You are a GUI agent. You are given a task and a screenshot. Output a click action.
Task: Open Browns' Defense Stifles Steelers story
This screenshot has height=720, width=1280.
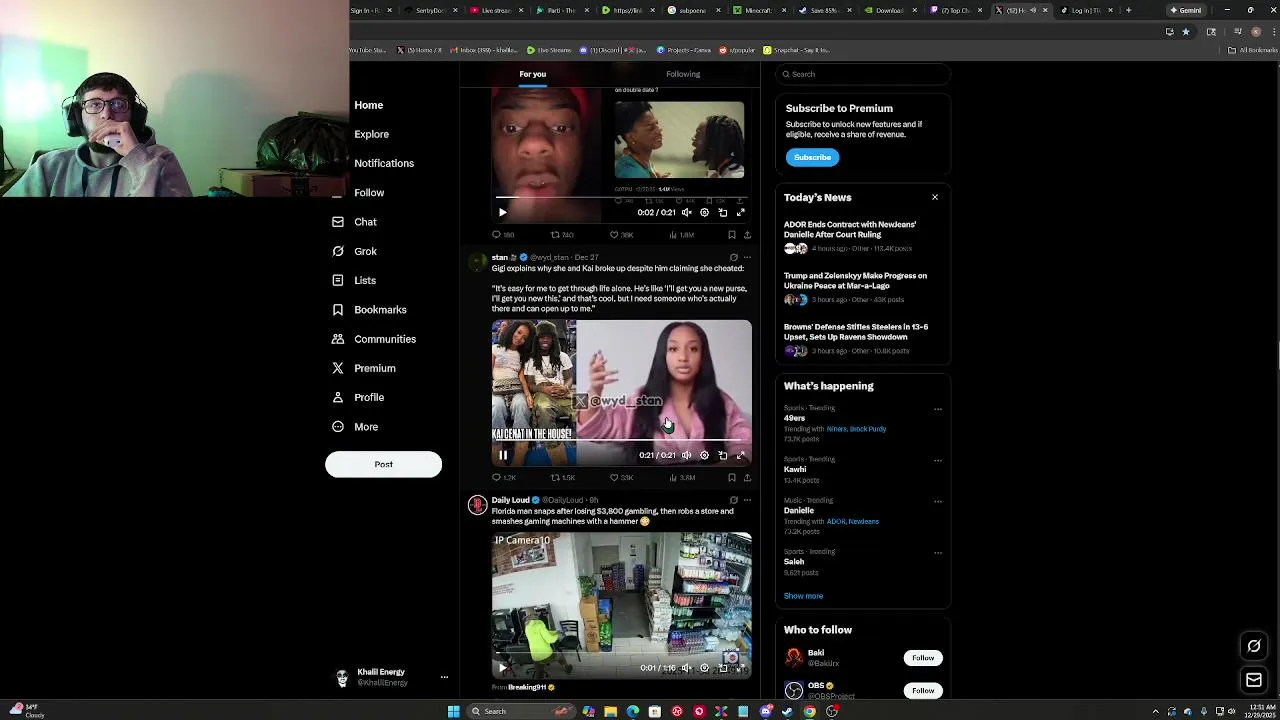pos(862,338)
